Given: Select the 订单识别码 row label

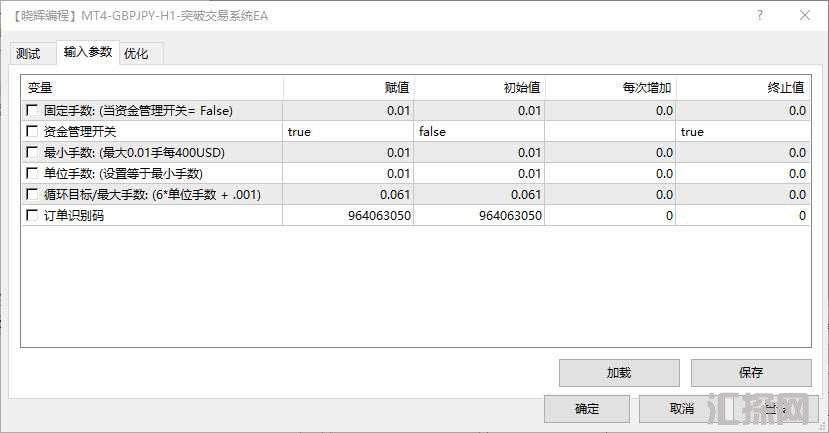Looking at the screenshot, I should pos(74,216).
